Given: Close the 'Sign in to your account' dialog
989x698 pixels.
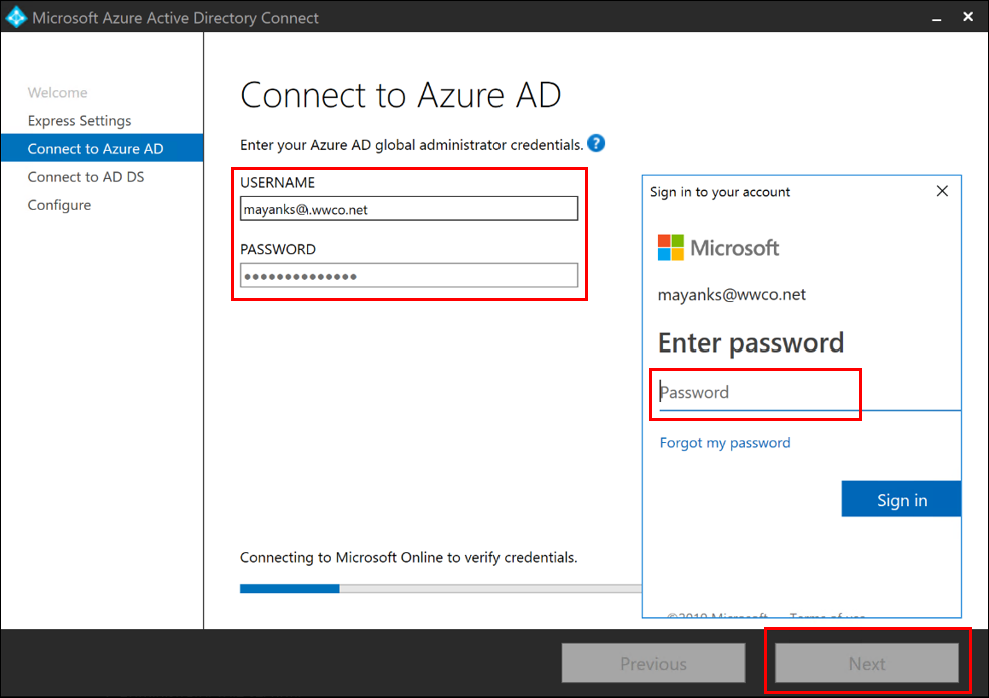Looking at the screenshot, I should pyautogui.click(x=942, y=191).
